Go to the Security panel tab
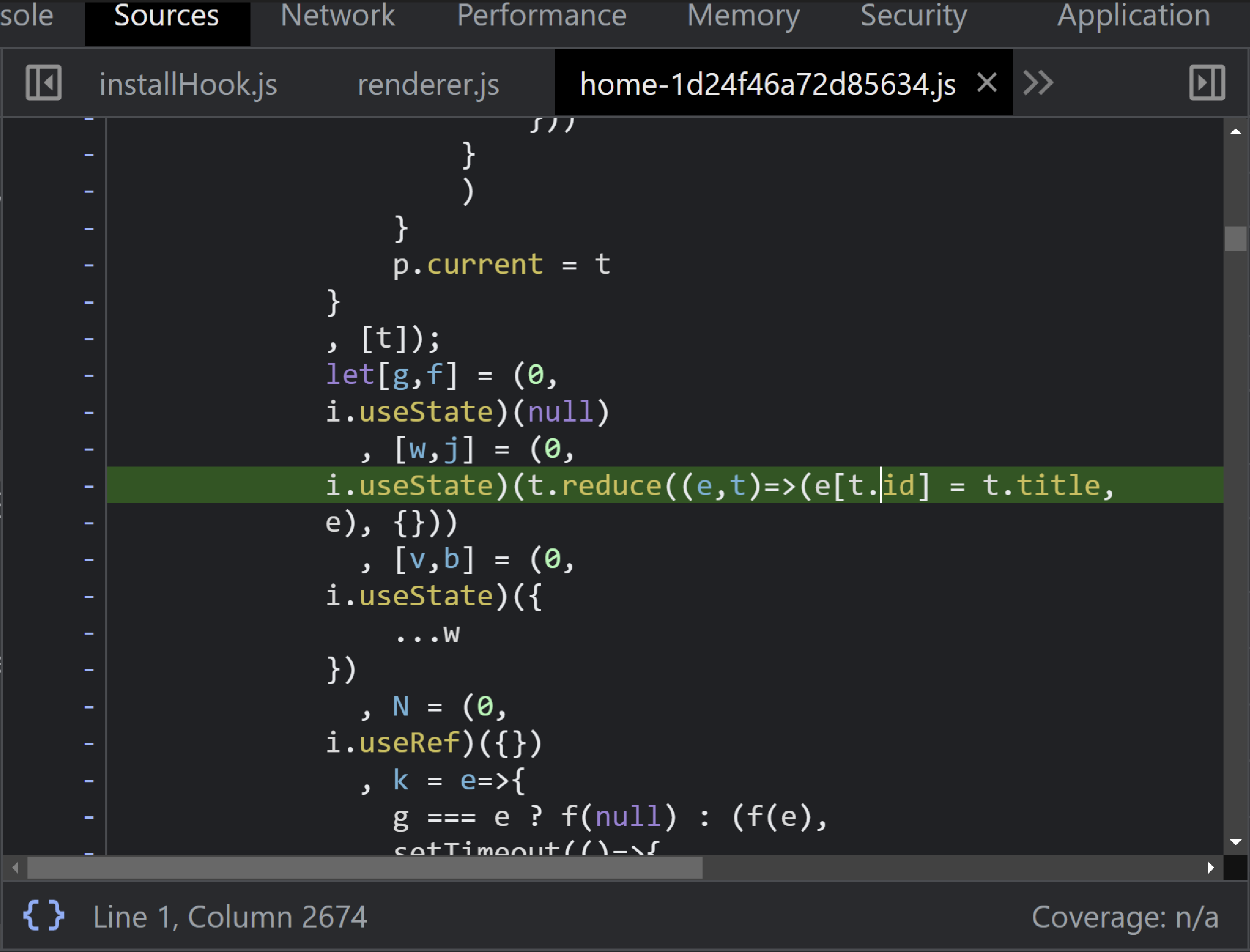The height and width of the screenshot is (952, 1250). click(x=913, y=16)
